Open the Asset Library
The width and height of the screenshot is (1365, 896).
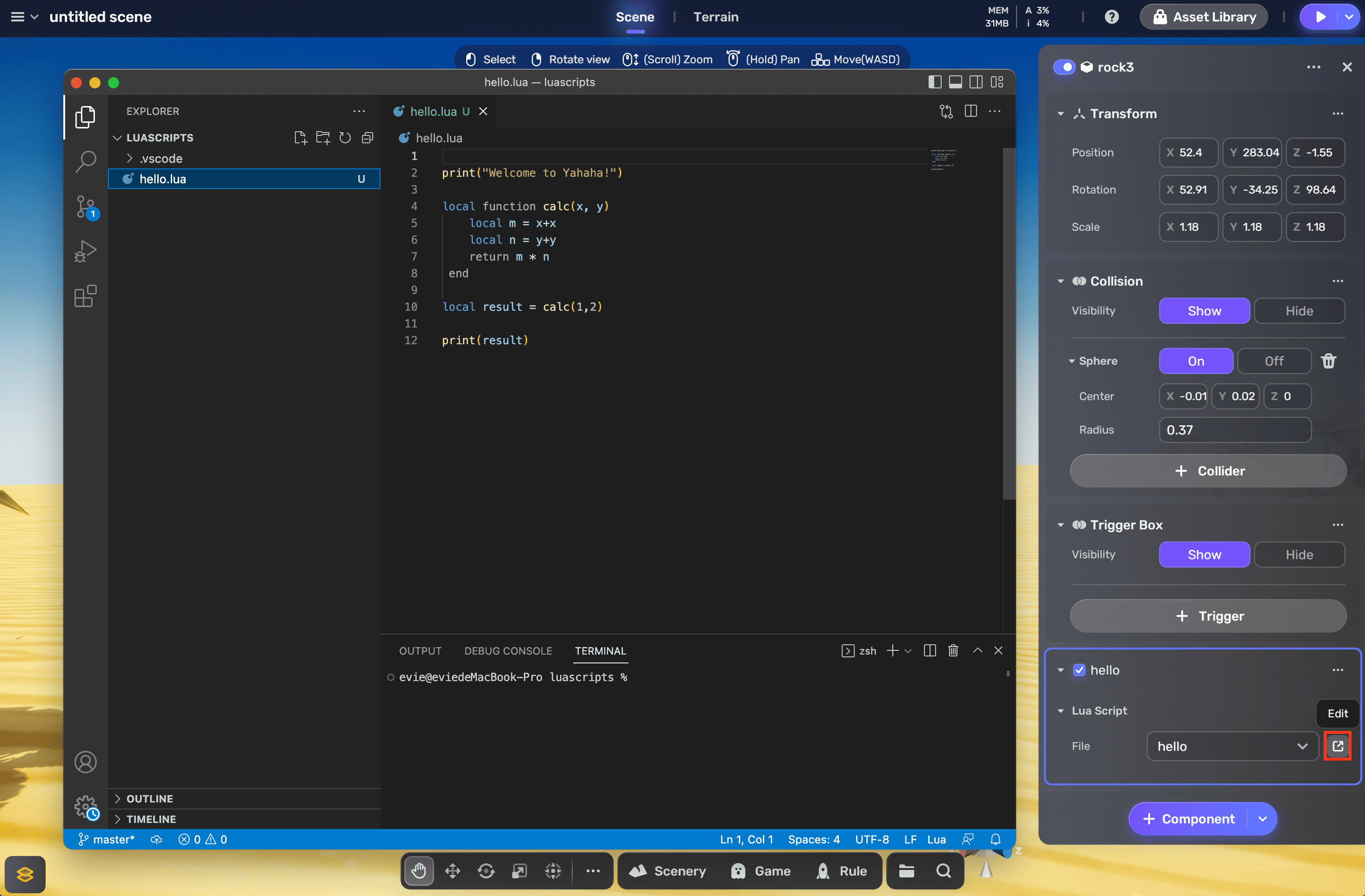pyautogui.click(x=1203, y=17)
